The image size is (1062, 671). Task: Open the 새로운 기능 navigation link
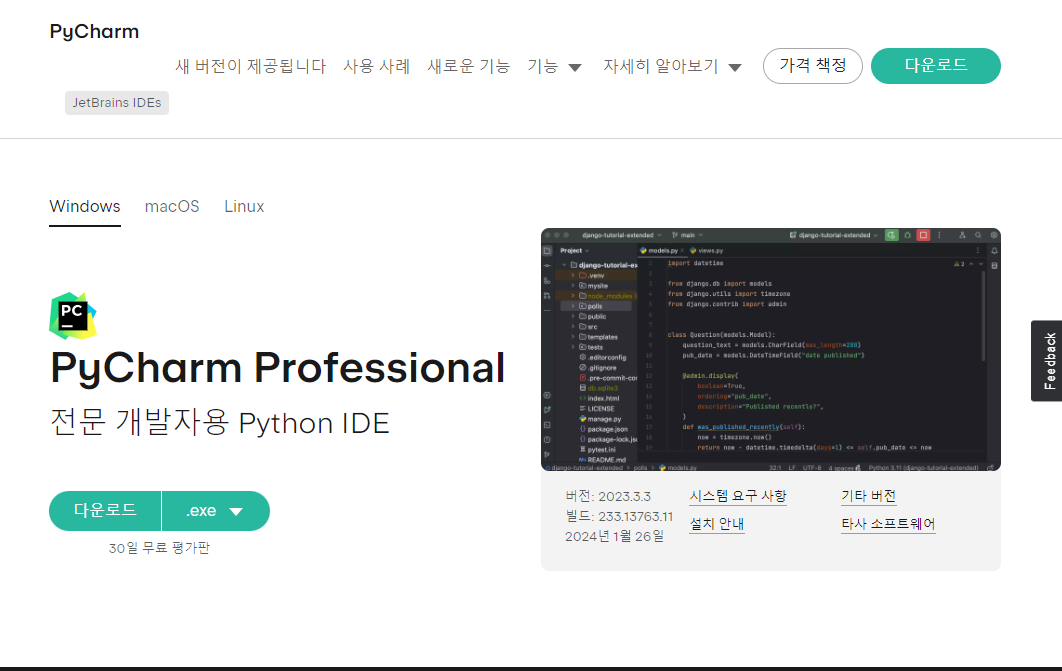(x=468, y=66)
